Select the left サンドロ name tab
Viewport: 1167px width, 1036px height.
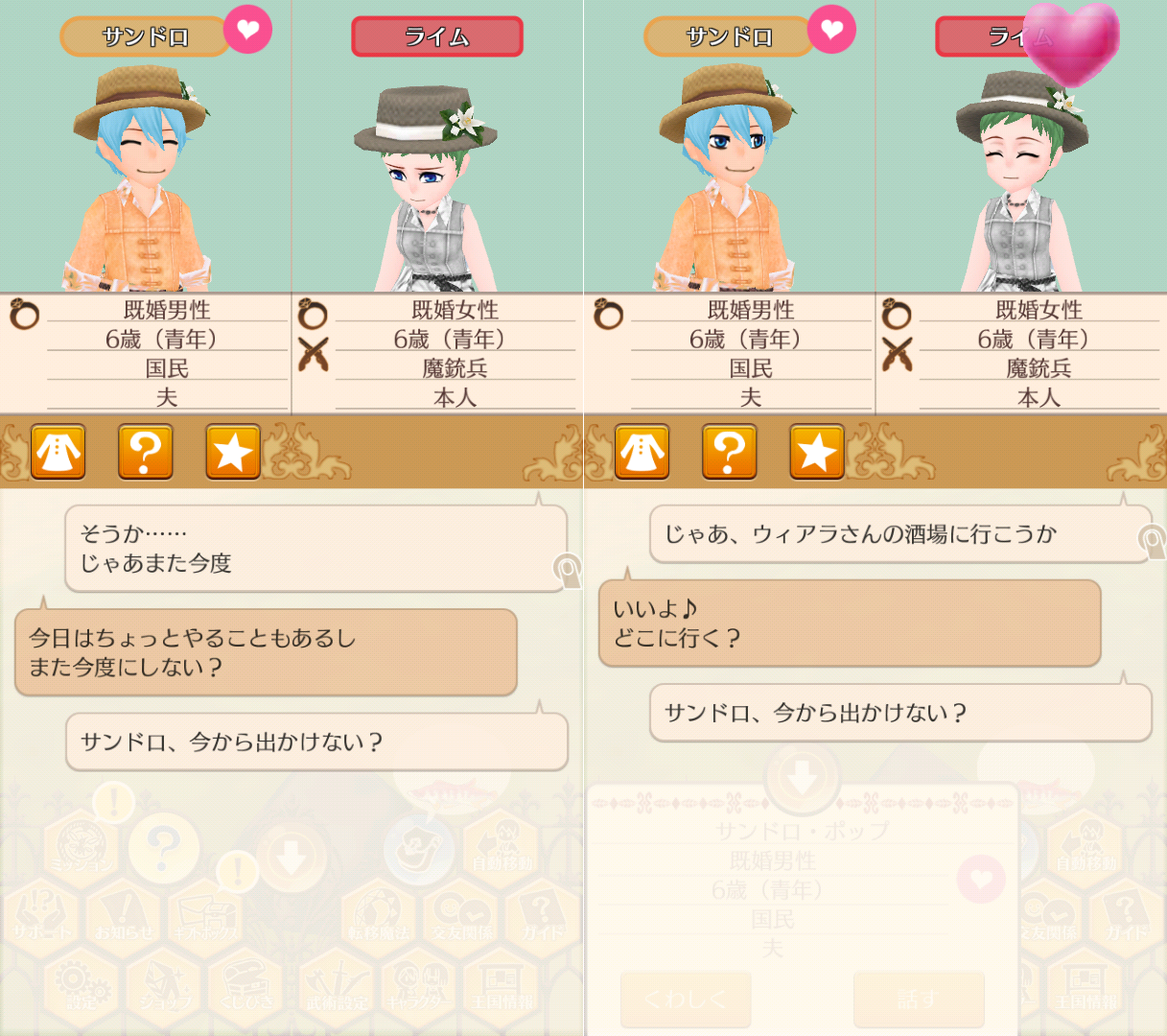145,37
